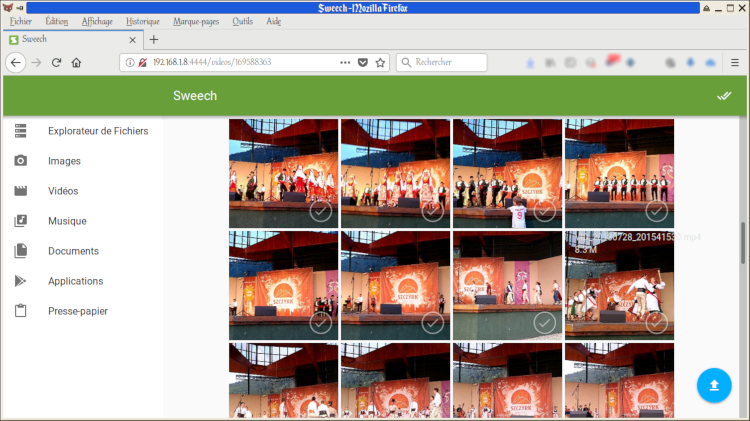
Task: Toggle selection of first video thumbnail
Action: [320, 210]
